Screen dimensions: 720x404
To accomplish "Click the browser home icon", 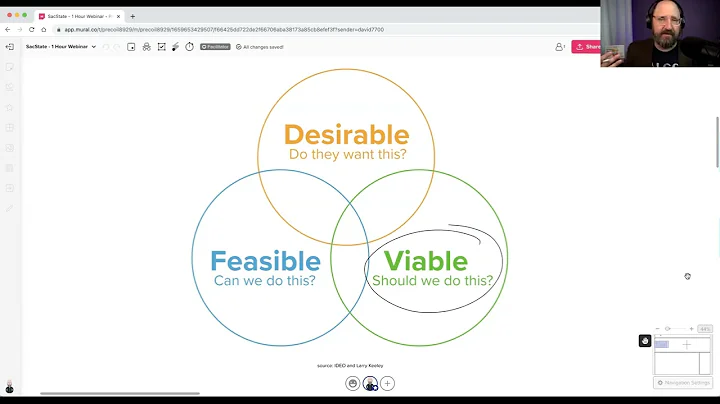I will coord(44,29).
